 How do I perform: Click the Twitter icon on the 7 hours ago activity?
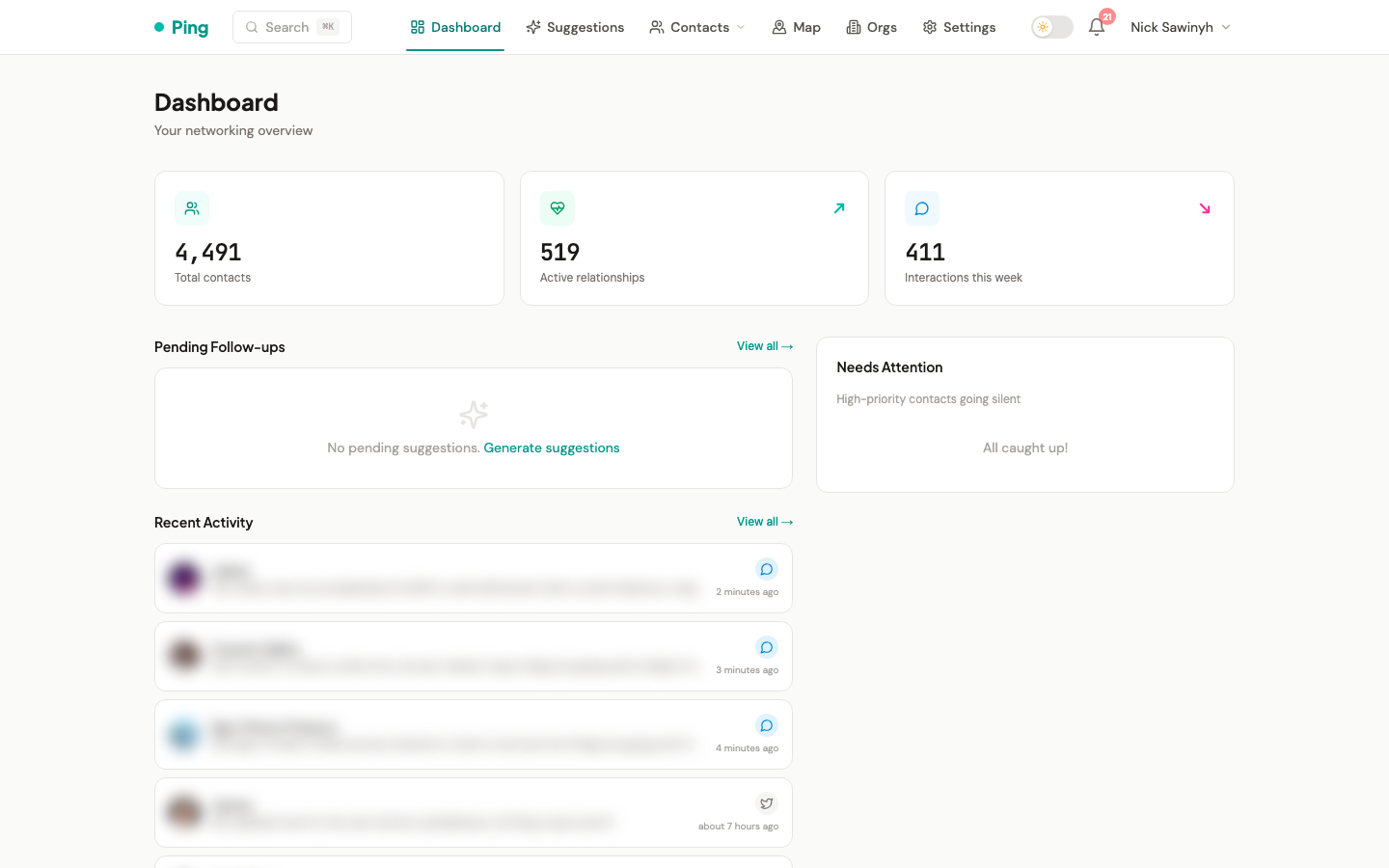point(767,803)
